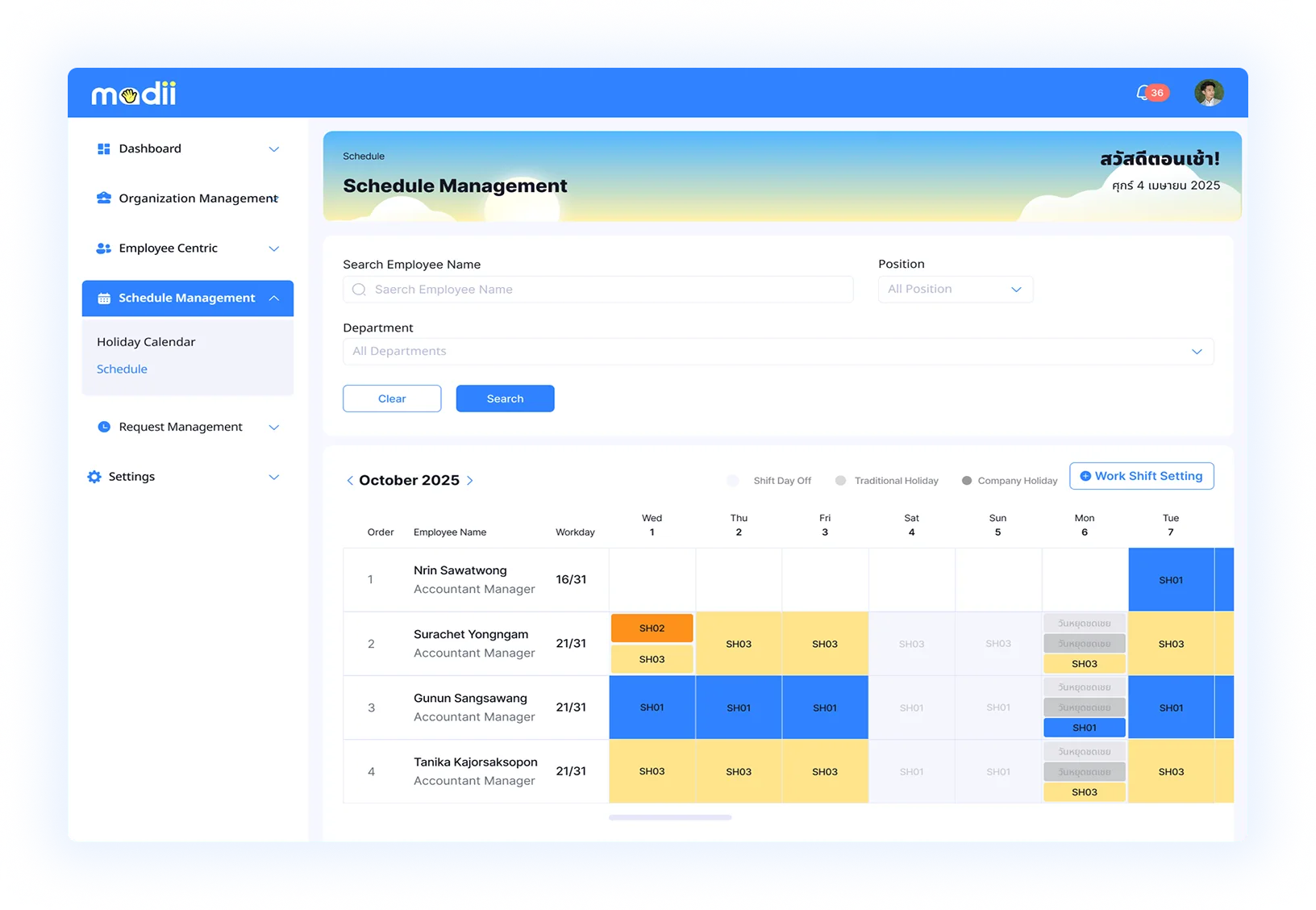Click the modii logo
The width and height of the screenshot is (1316, 910).
point(134,94)
